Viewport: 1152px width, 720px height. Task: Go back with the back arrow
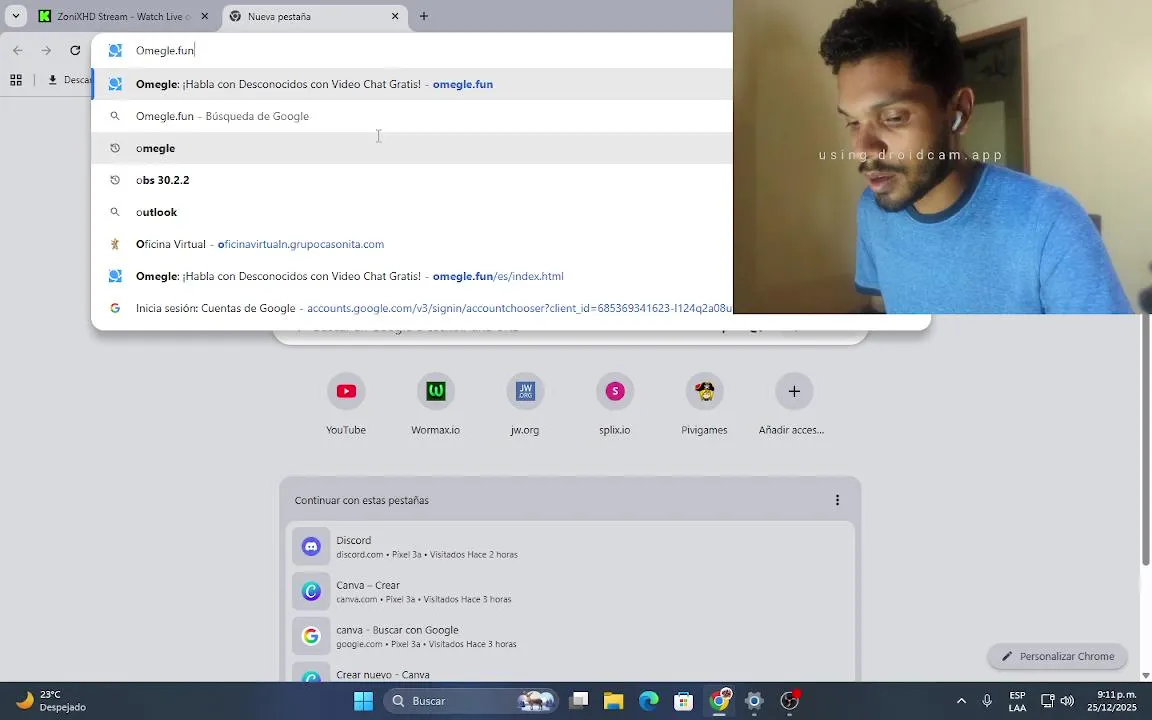pyautogui.click(x=18, y=51)
